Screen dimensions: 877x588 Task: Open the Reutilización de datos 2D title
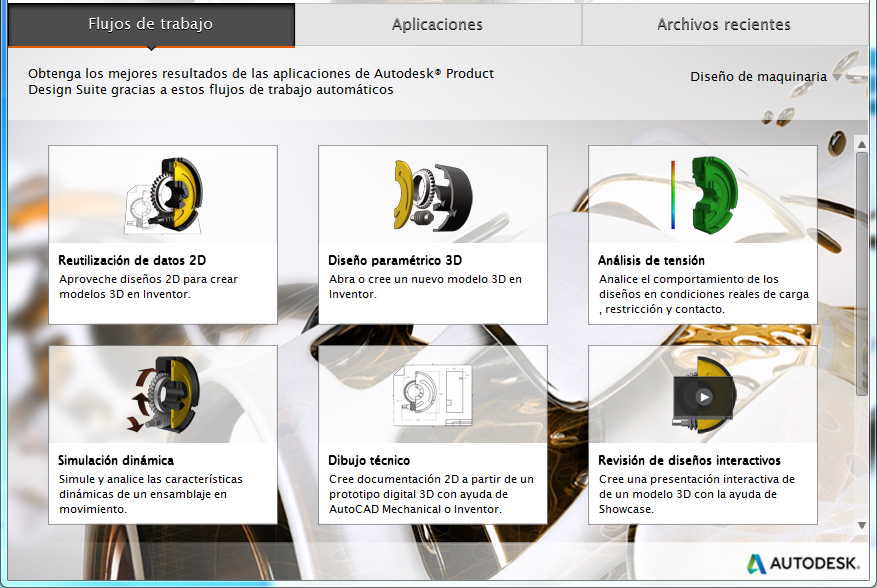[x=132, y=260]
